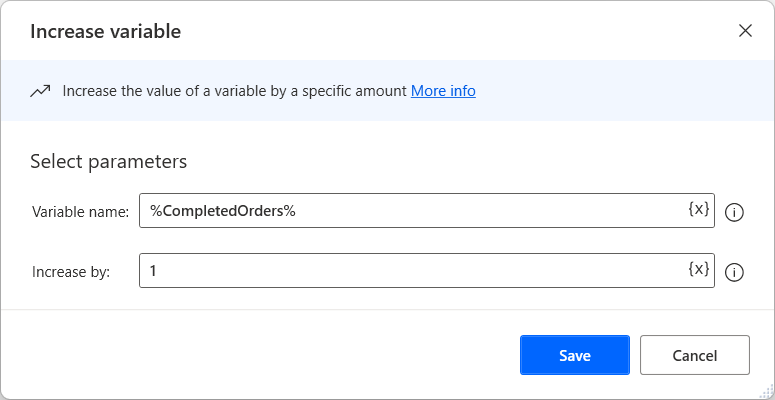The image size is (775, 400).
Task: Open variable picker in Increase by field
Action: 699,270
